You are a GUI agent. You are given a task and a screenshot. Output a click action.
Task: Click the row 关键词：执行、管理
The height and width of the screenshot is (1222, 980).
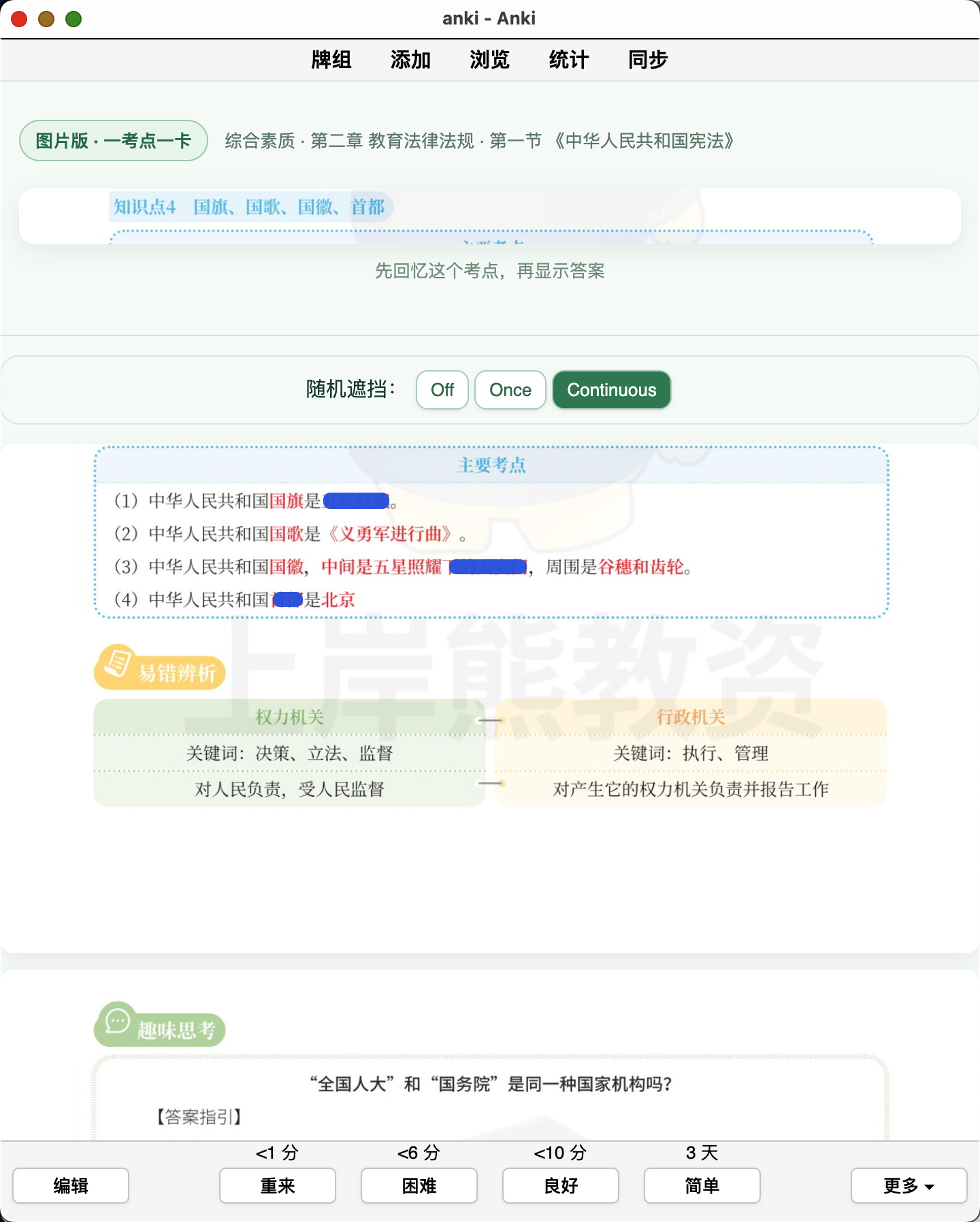coord(691,753)
